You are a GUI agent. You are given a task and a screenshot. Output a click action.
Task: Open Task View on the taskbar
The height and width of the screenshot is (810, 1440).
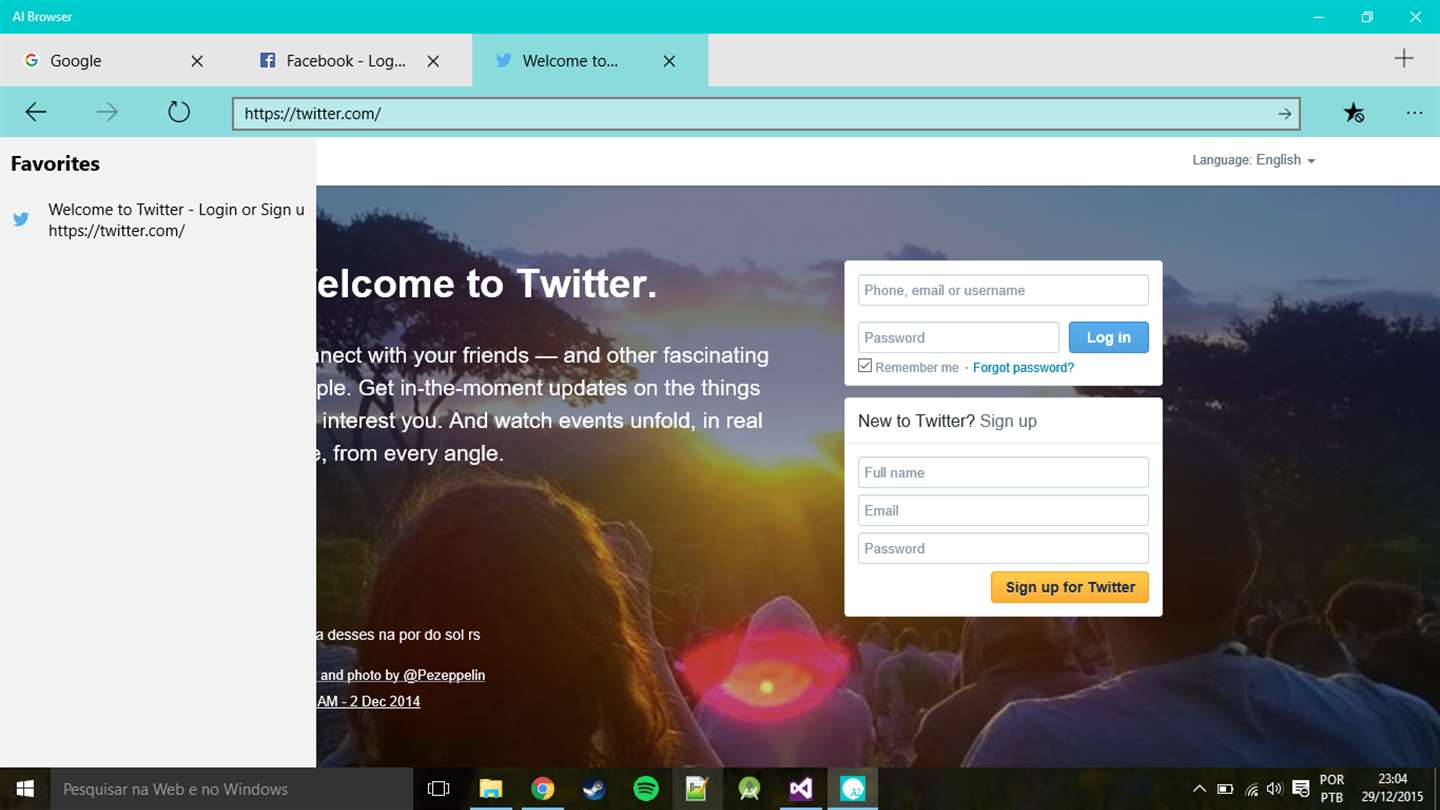438,789
